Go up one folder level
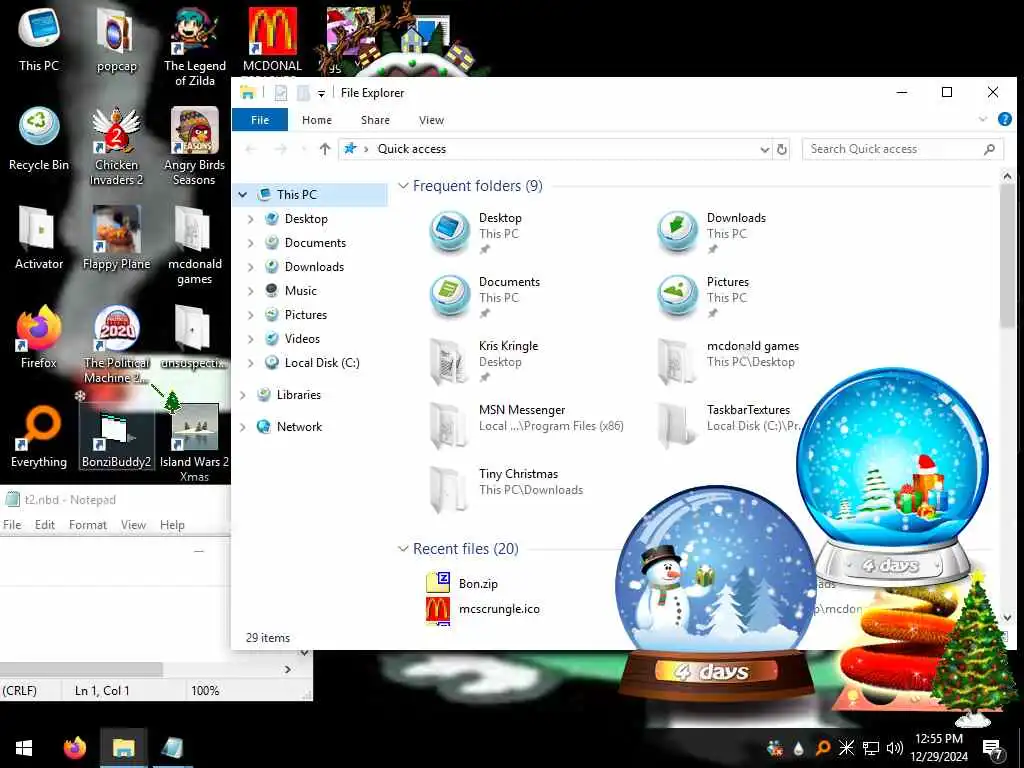Screen dimensions: 1024x768 [325, 149]
